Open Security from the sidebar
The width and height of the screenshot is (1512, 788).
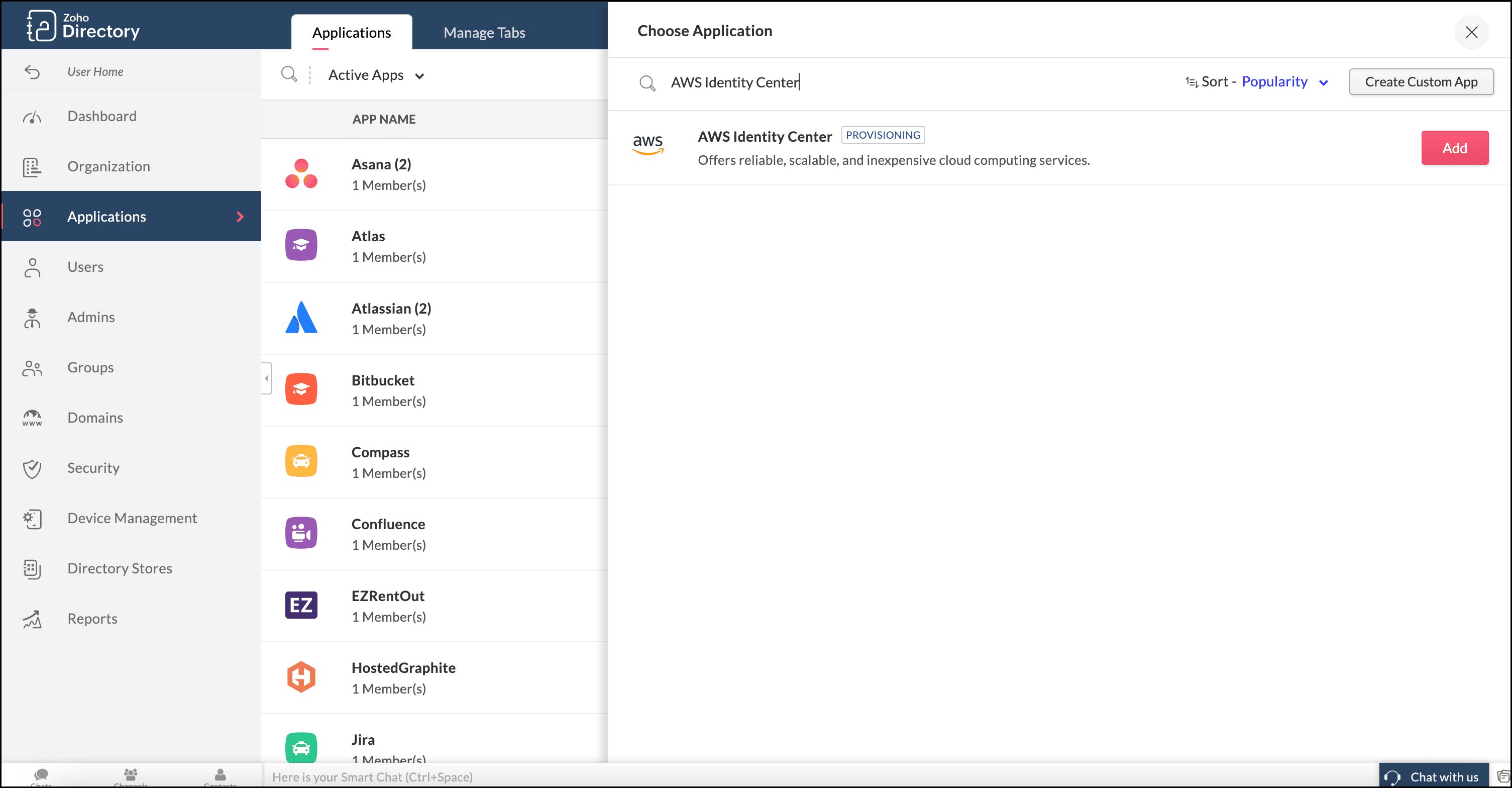click(x=132, y=467)
